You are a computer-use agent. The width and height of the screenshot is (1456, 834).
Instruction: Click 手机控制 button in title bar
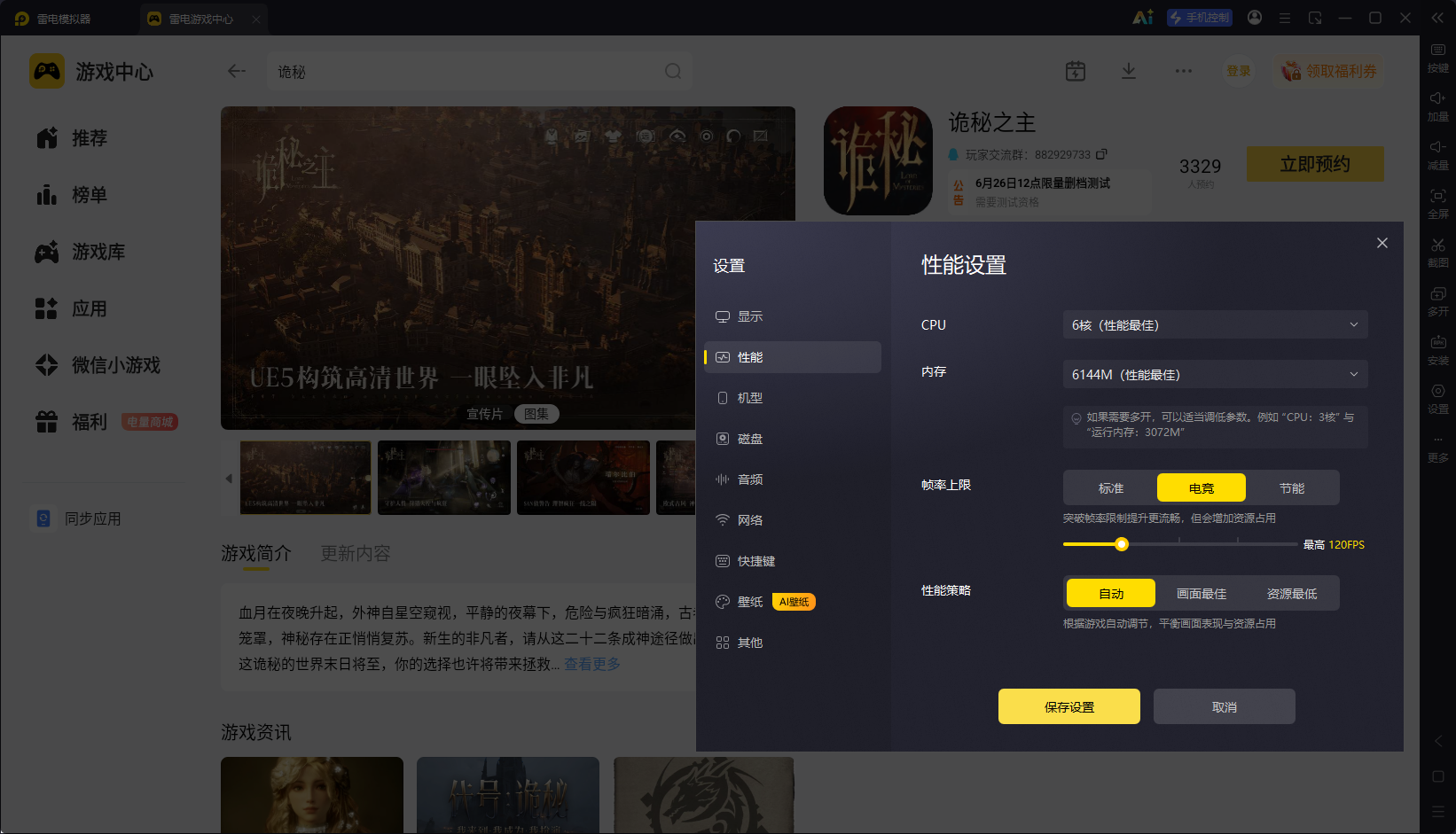[1200, 18]
